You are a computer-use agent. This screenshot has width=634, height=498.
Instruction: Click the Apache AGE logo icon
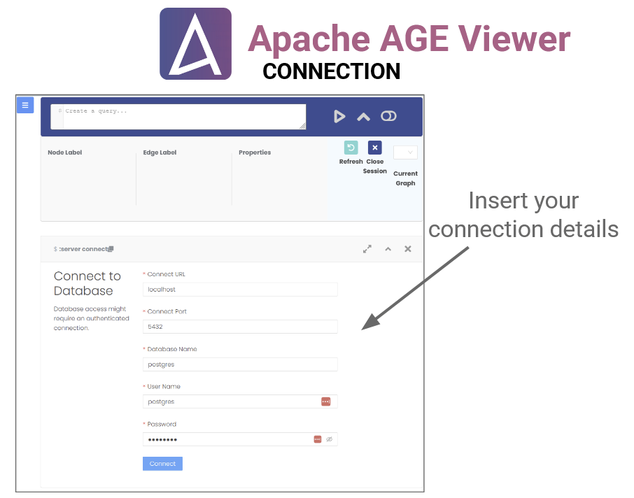pyautogui.click(x=196, y=44)
